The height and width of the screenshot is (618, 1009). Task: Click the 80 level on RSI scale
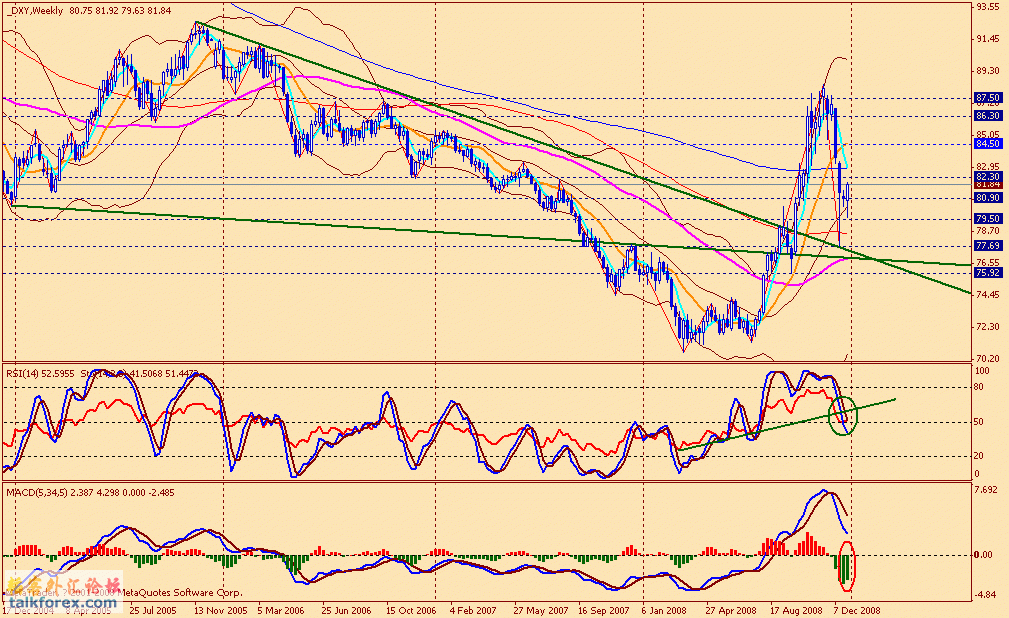coord(979,387)
